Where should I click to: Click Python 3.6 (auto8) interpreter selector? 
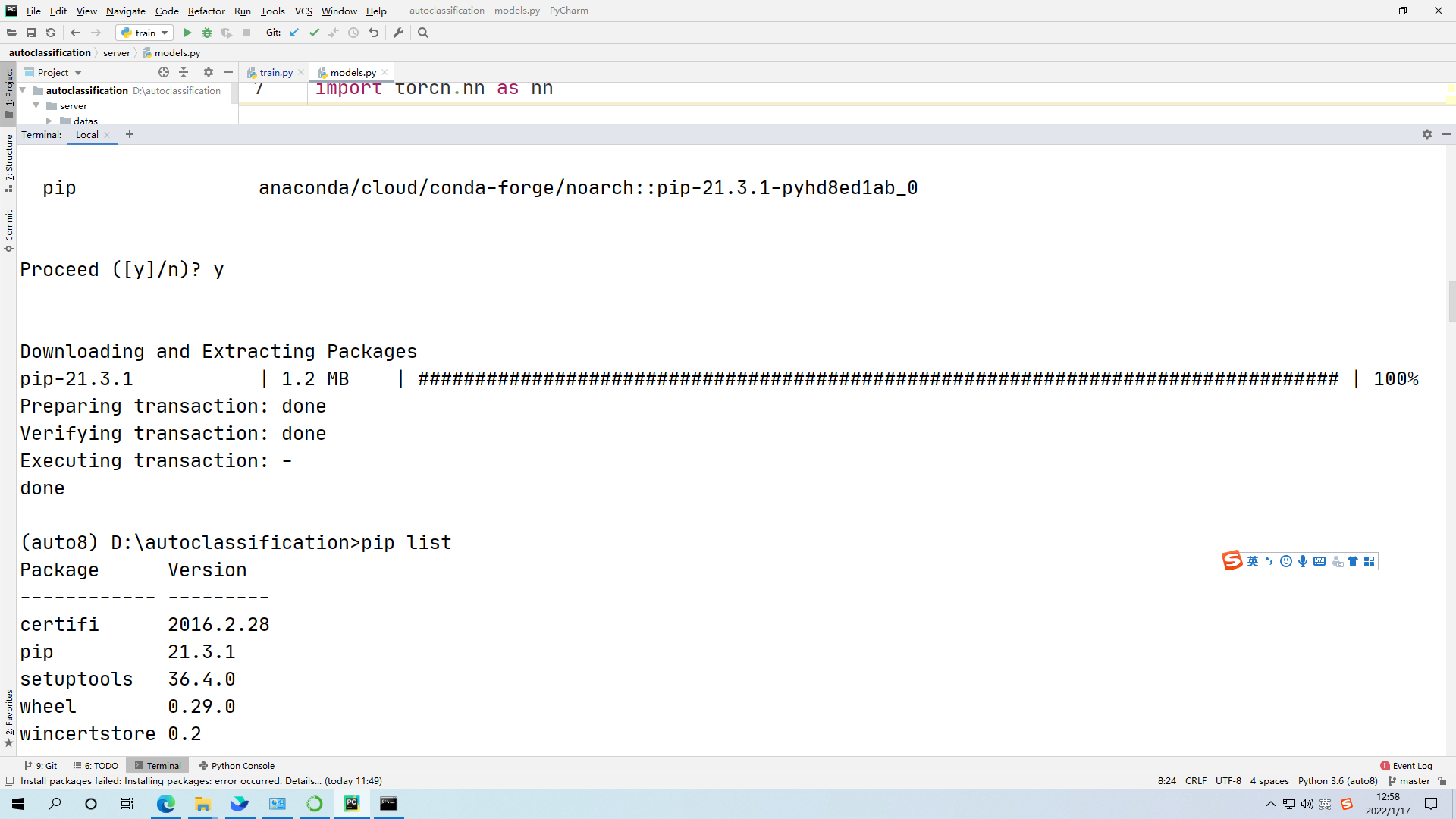click(x=1337, y=780)
